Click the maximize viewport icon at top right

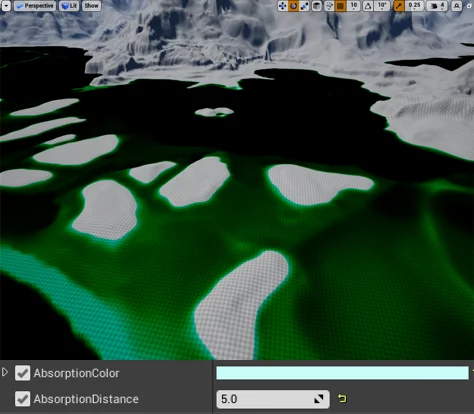coord(457,6)
